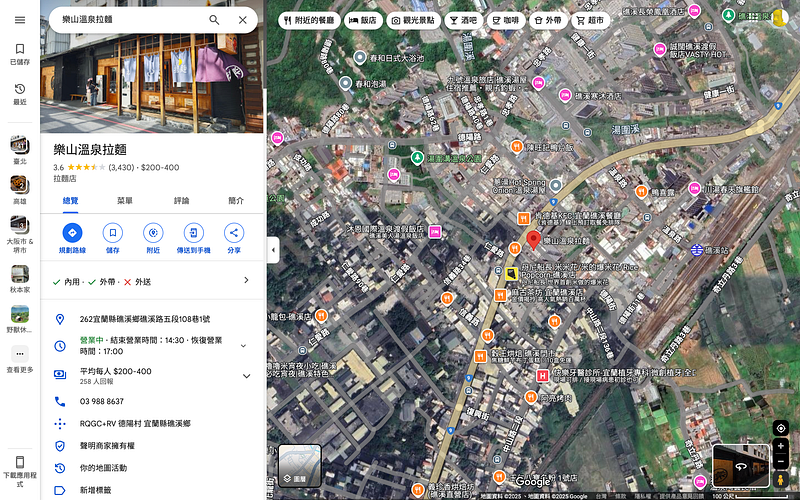The height and width of the screenshot is (500, 800).
Task: Click the 陳旺記鴨片飯 restaurant marker
Action: click(x=516, y=147)
